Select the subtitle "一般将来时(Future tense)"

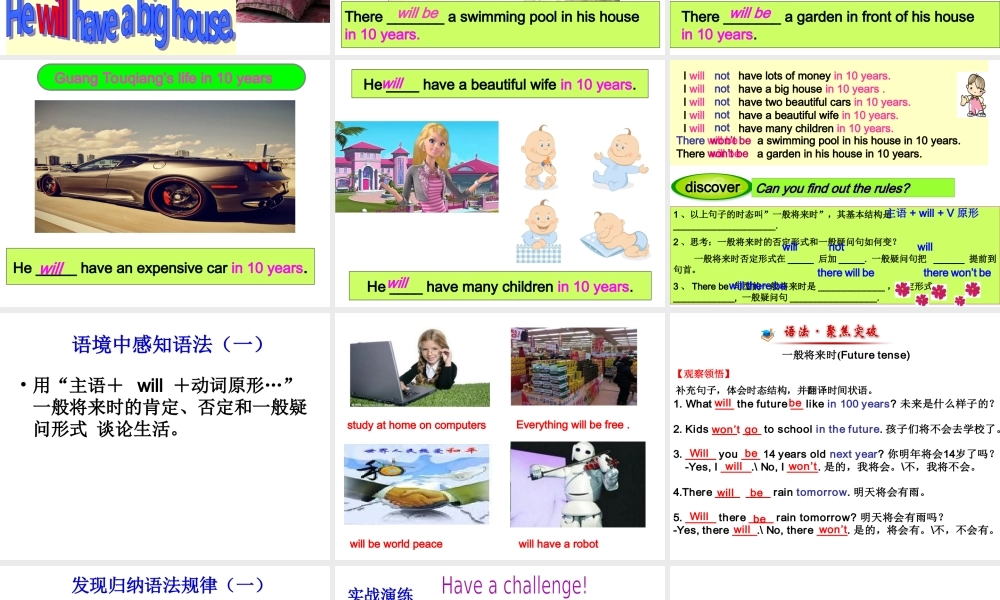point(846,355)
